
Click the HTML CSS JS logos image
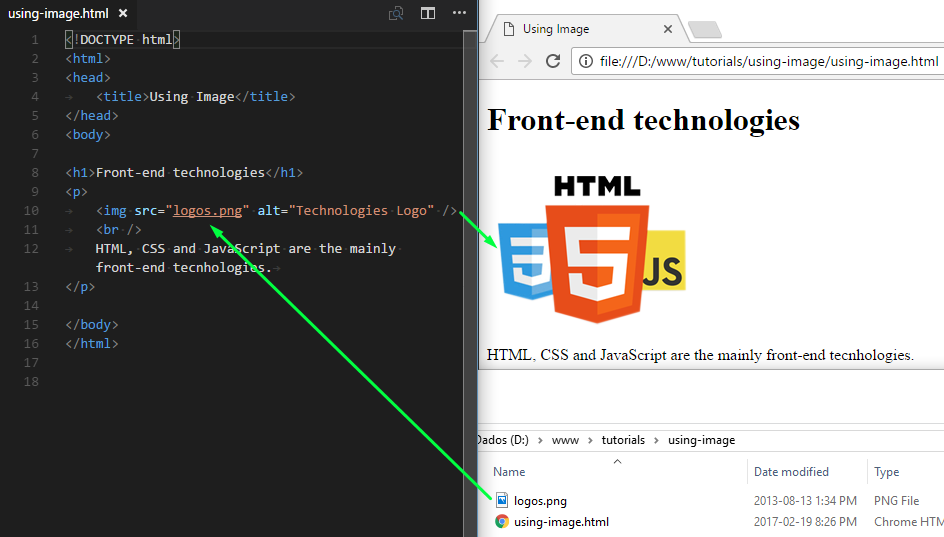pos(592,248)
